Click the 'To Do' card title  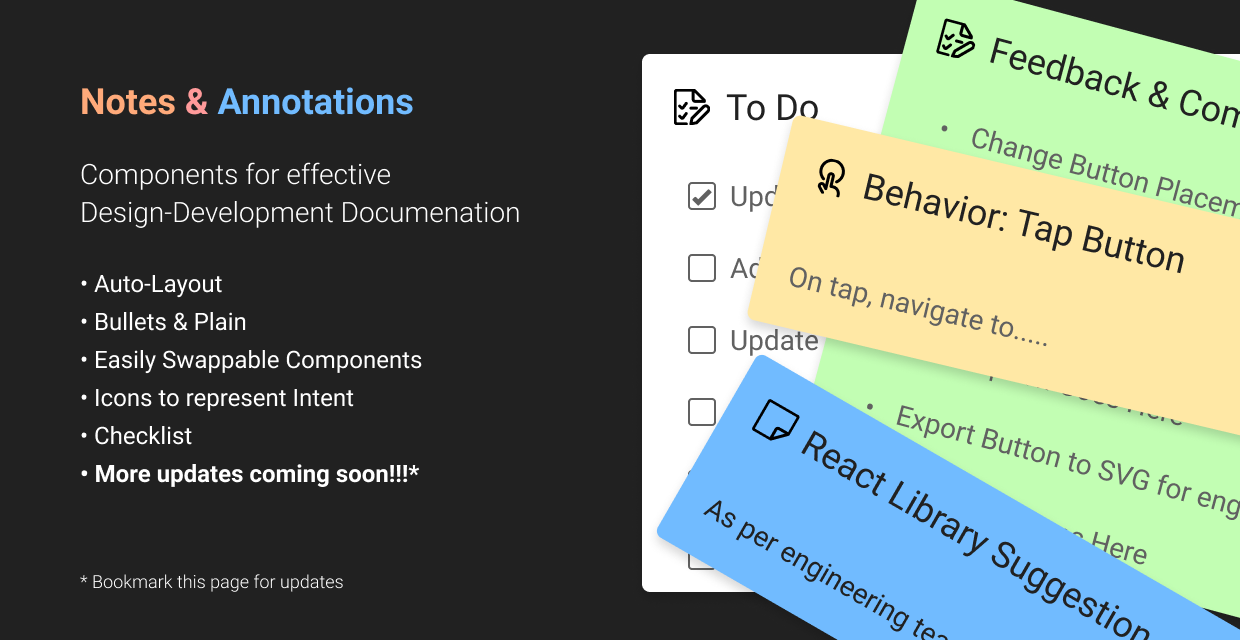pos(772,108)
